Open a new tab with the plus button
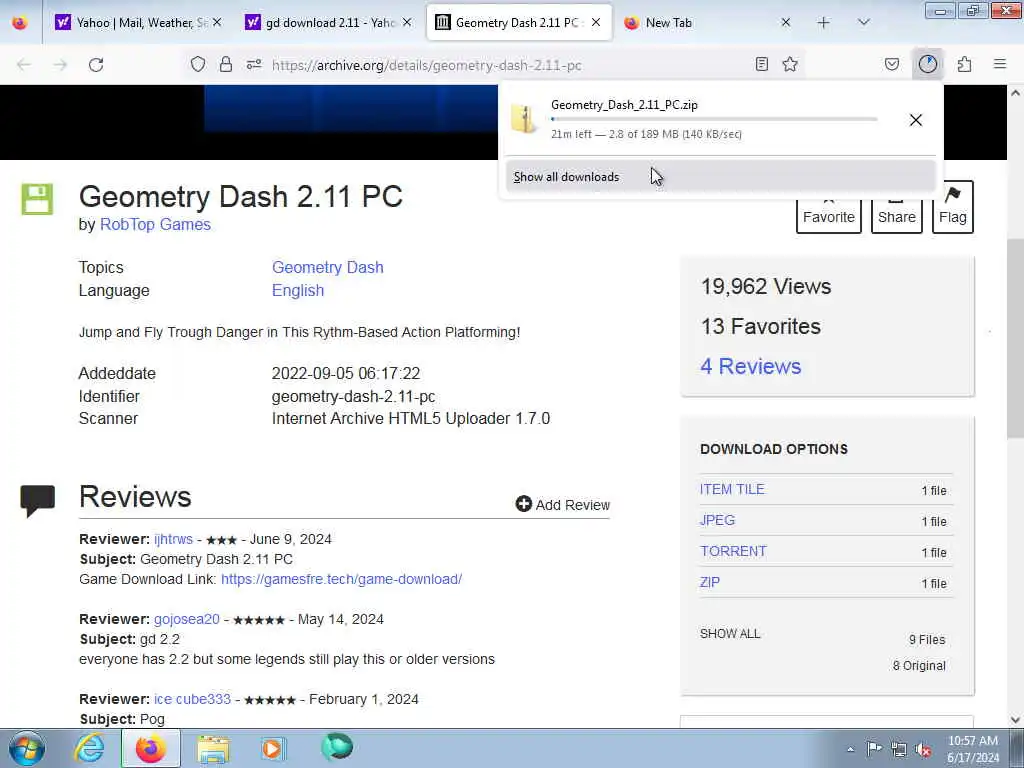Viewport: 1024px width, 768px height. (824, 23)
